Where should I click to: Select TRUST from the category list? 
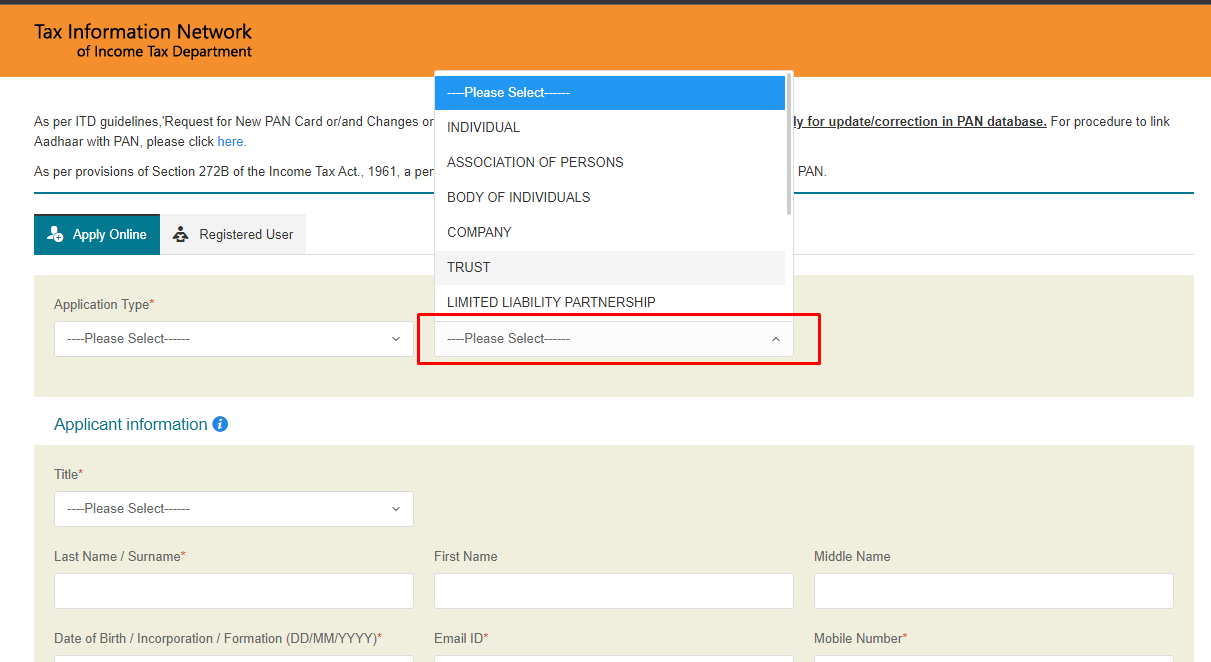[x=468, y=267]
